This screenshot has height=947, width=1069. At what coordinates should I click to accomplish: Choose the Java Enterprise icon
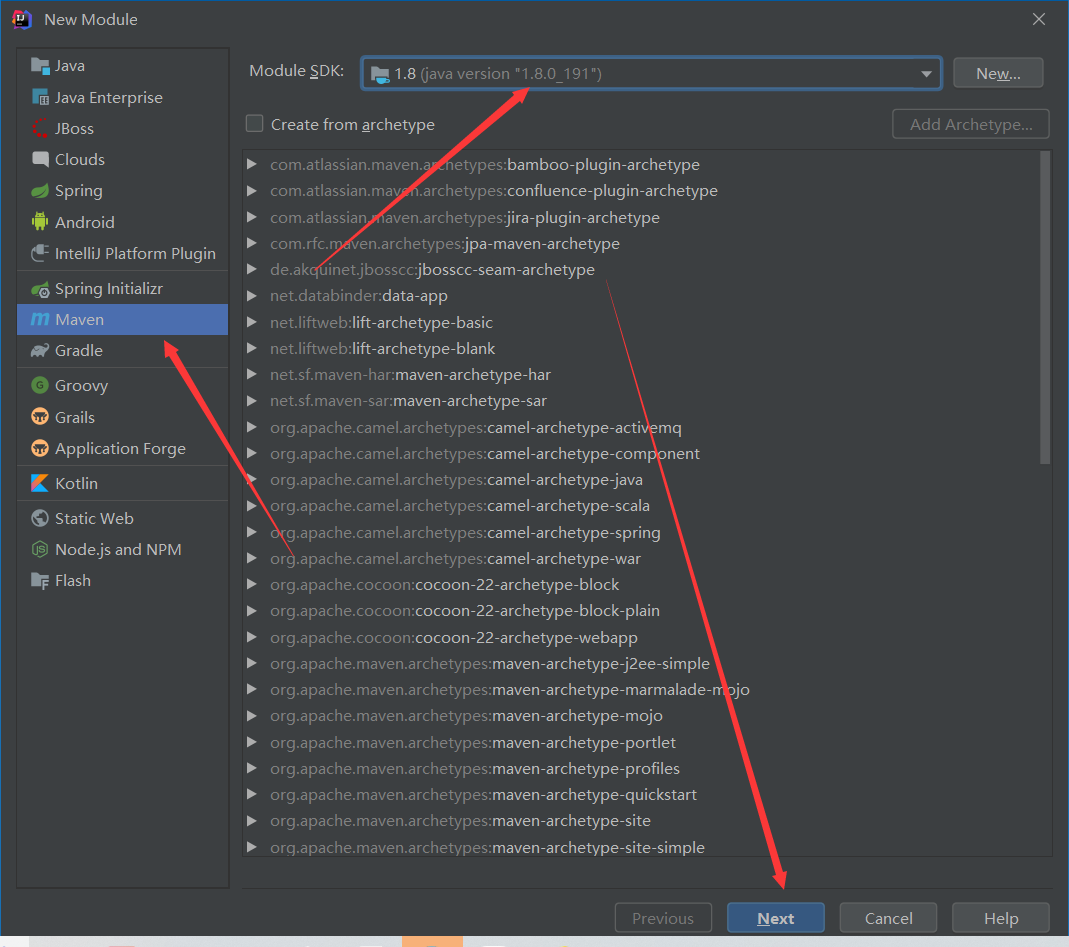point(40,97)
